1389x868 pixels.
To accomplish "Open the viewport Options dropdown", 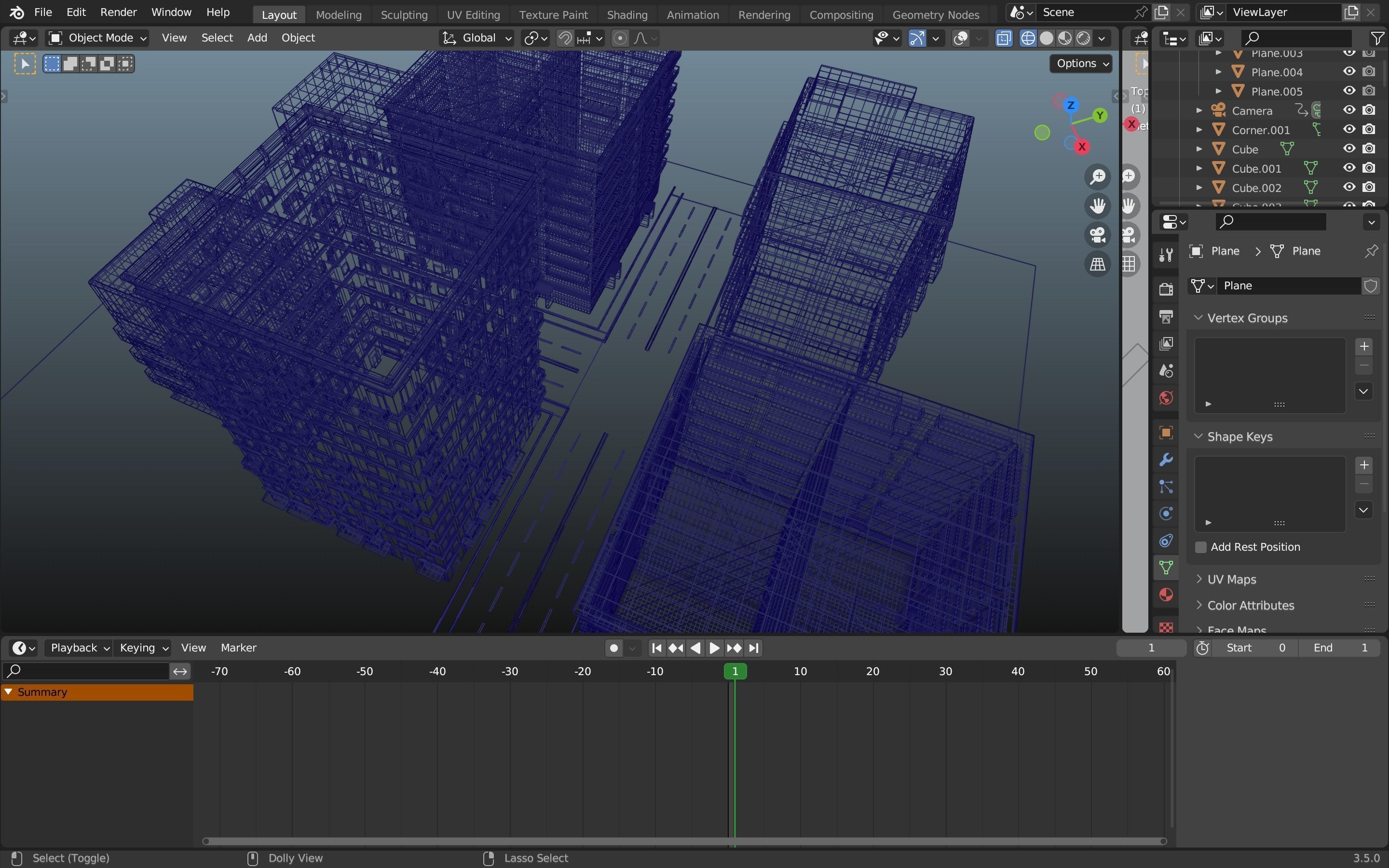I will [1081, 63].
